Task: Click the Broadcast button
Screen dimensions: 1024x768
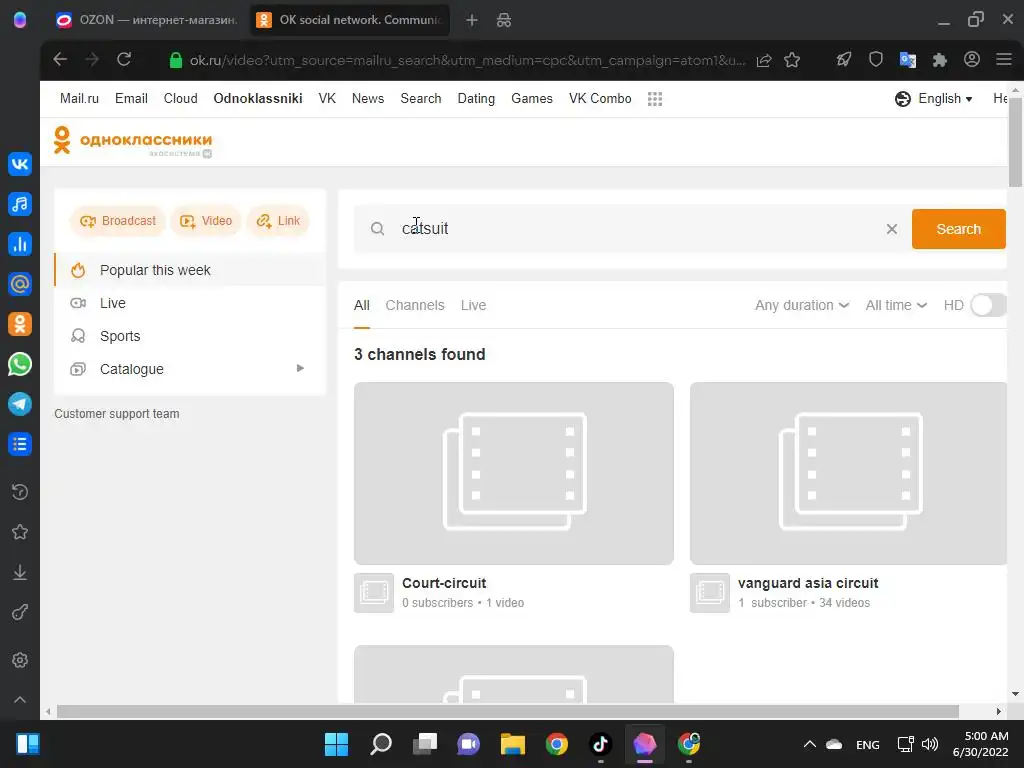Action: [x=118, y=221]
